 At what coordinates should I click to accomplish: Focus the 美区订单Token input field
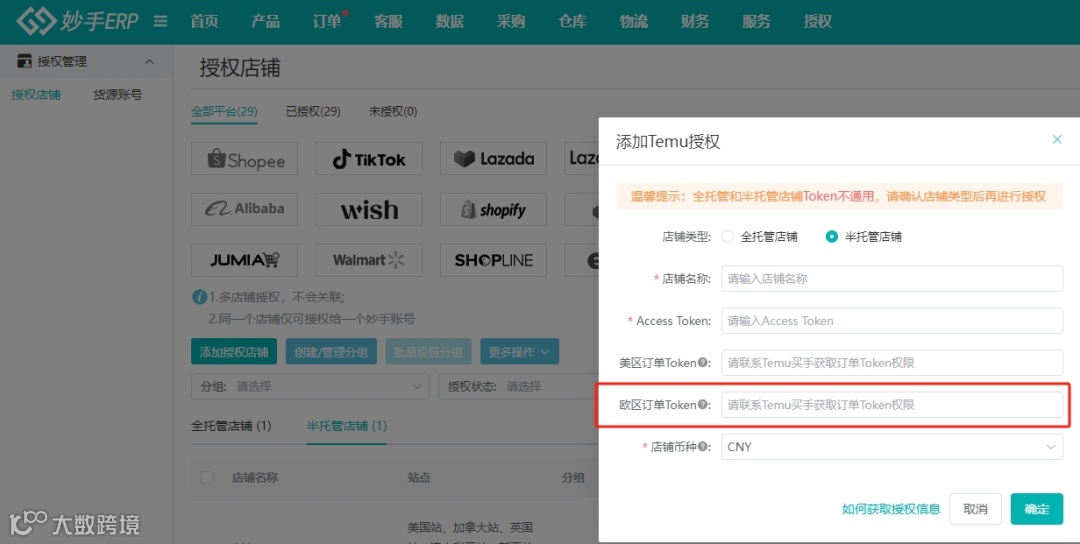pyautogui.click(x=892, y=363)
